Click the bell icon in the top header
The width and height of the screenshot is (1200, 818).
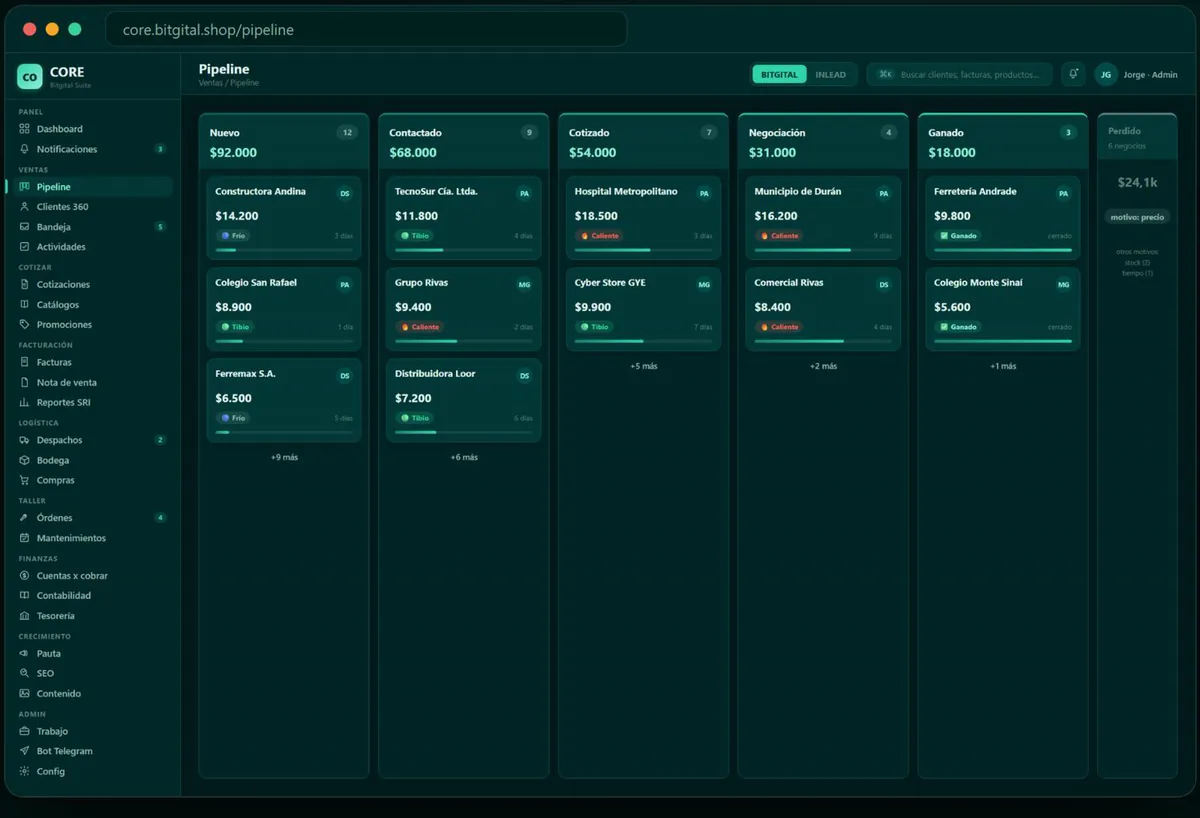pyautogui.click(x=1073, y=74)
